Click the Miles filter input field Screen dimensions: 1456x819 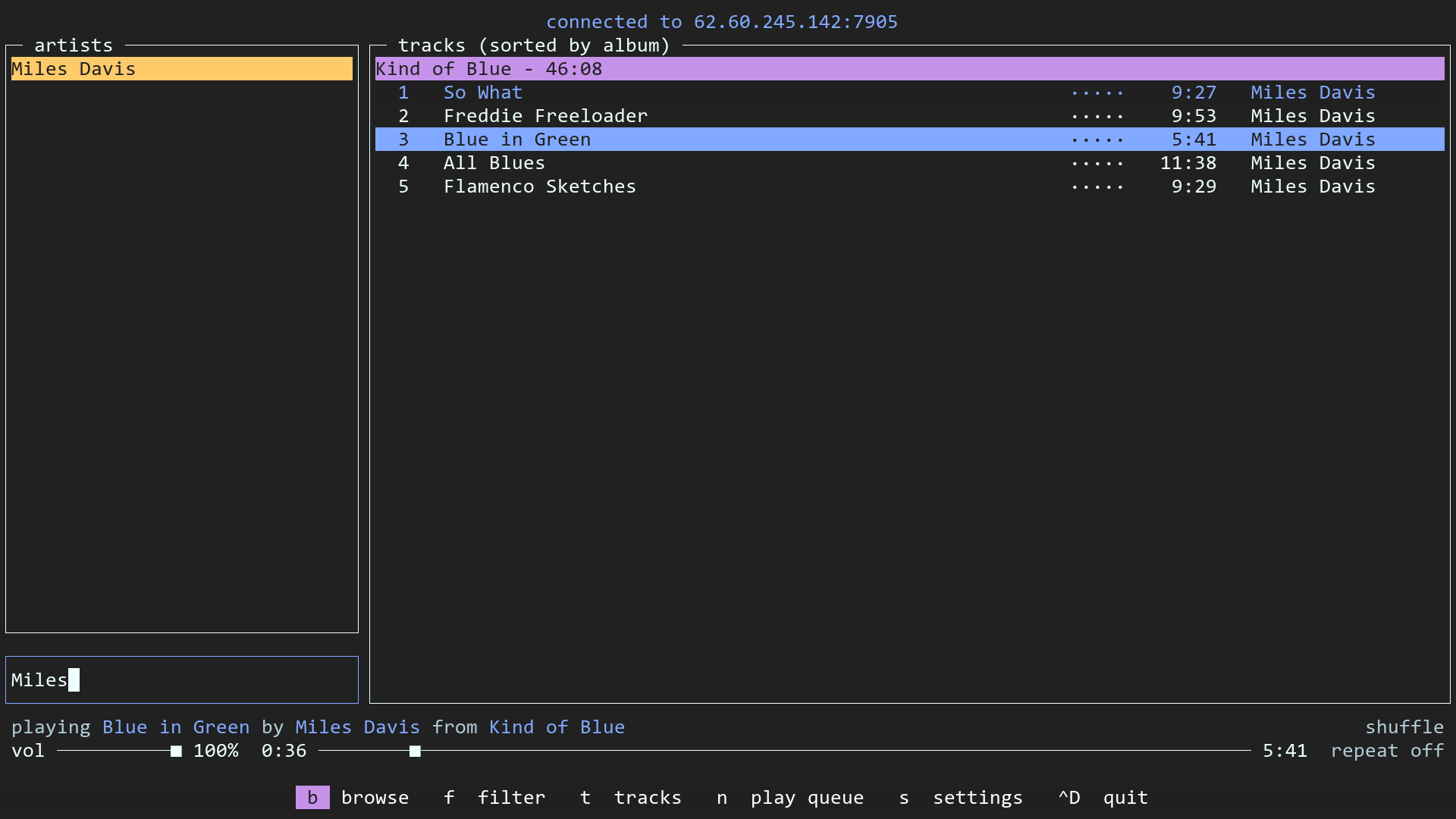coord(180,680)
